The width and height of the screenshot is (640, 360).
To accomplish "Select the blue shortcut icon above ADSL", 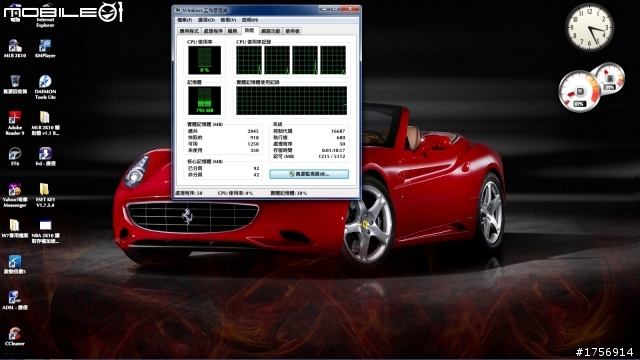I will pyautogui.click(x=15, y=264).
